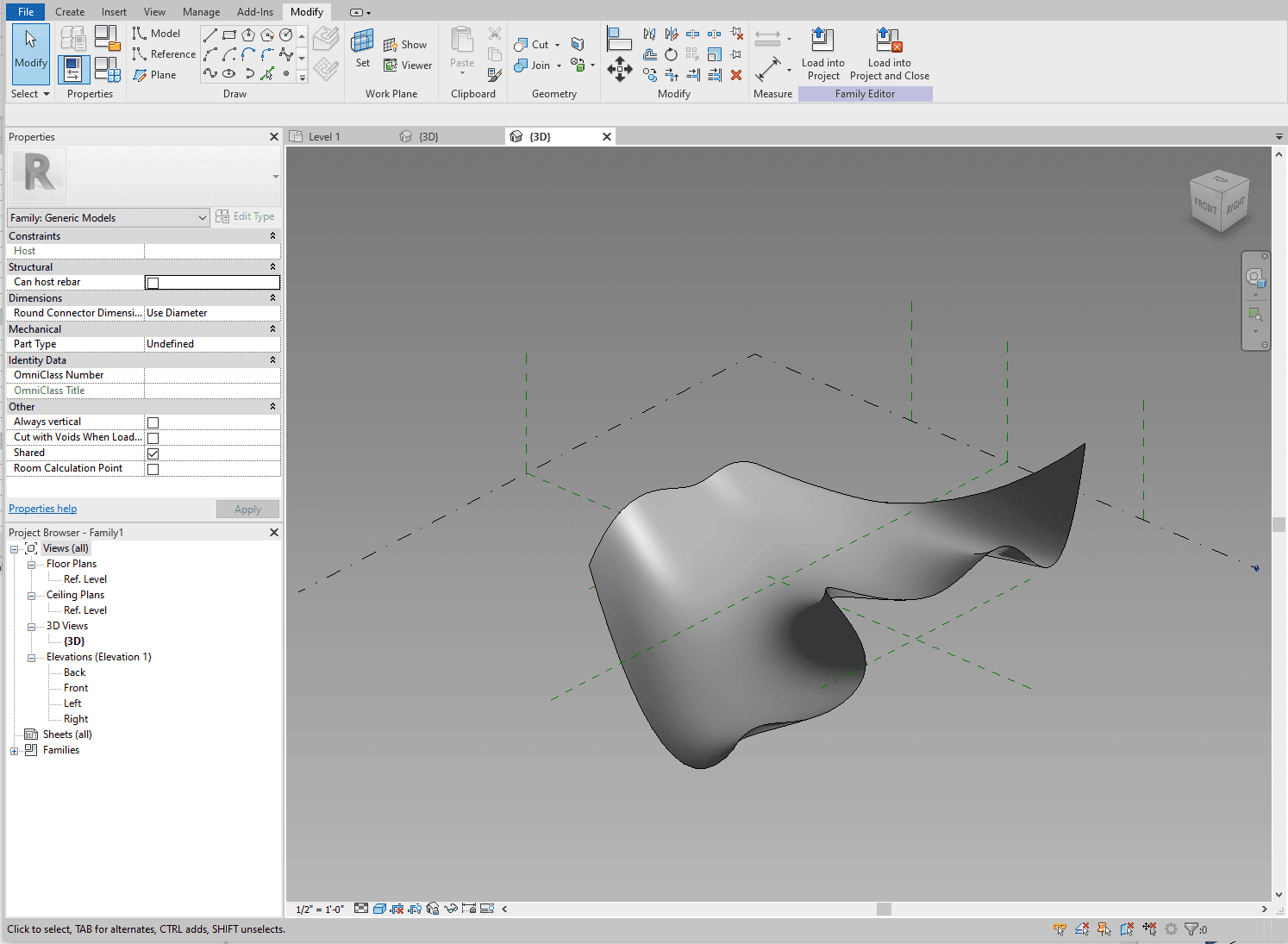Open the Create ribbon tab
This screenshot has height=944, width=1288.
[x=70, y=12]
